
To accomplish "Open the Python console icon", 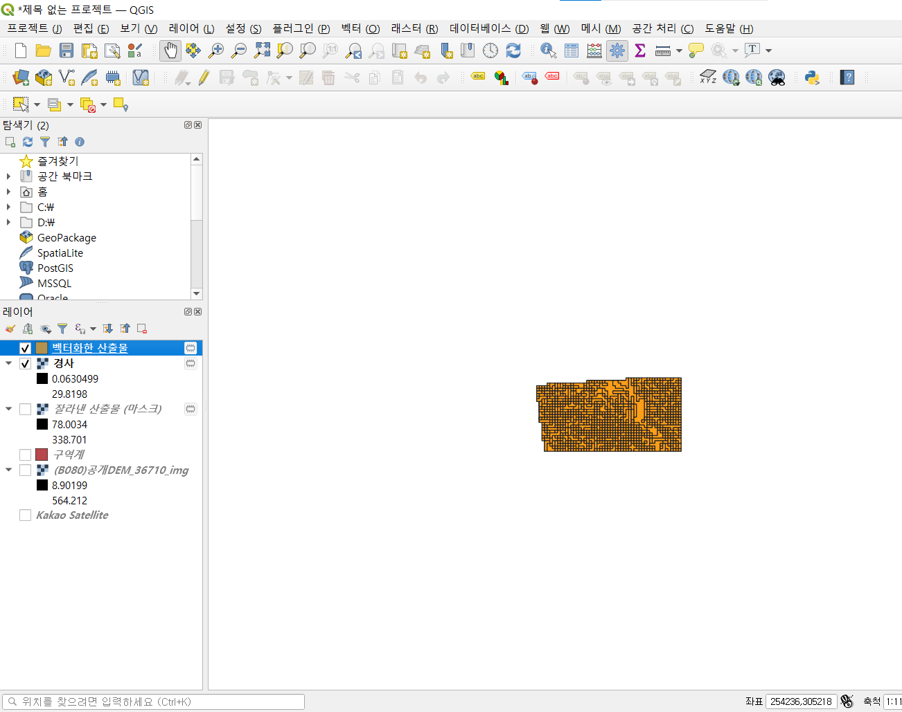I will click(812, 78).
